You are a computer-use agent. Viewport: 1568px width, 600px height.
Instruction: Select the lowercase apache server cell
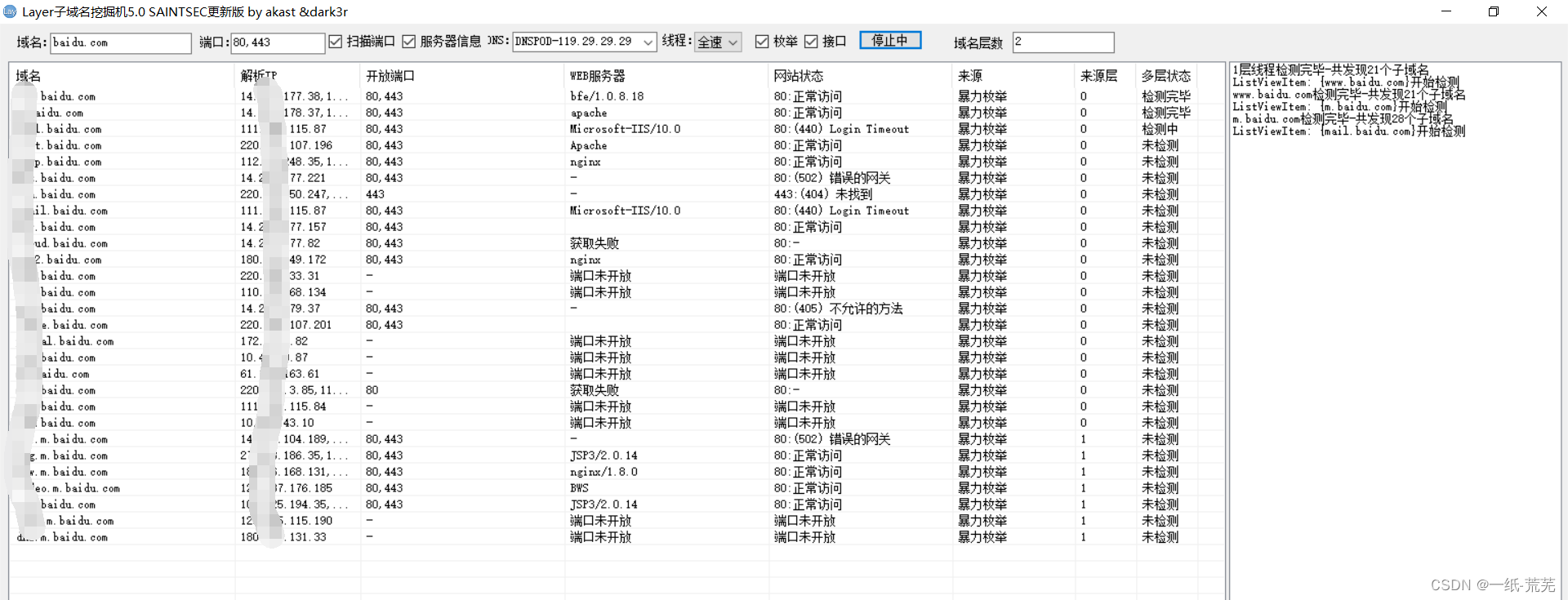(589, 113)
